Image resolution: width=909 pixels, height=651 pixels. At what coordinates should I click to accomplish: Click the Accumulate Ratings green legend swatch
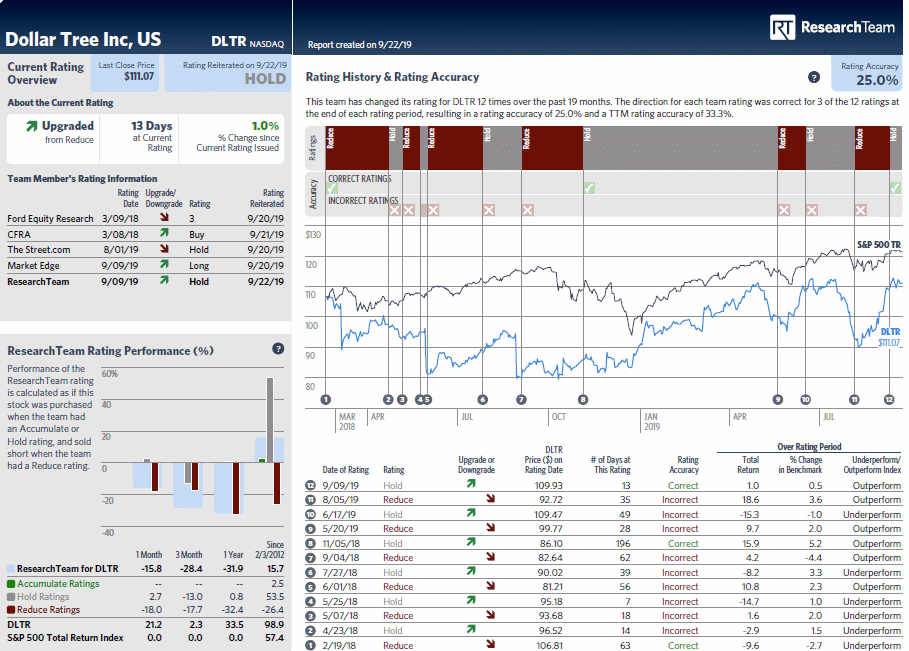click(11, 584)
